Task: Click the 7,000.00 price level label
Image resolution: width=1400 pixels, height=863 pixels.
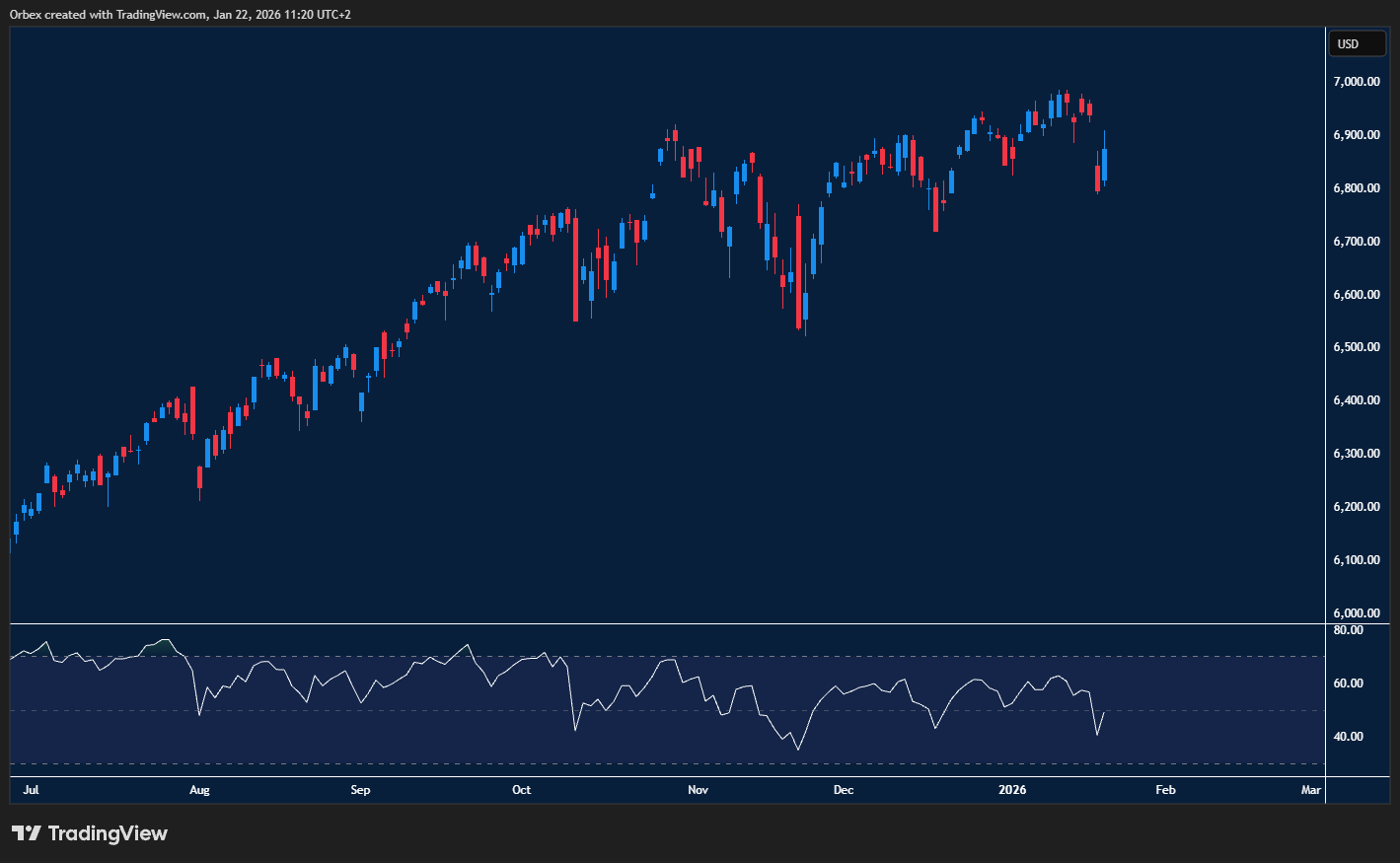Action: pyautogui.click(x=1355, y=81)
